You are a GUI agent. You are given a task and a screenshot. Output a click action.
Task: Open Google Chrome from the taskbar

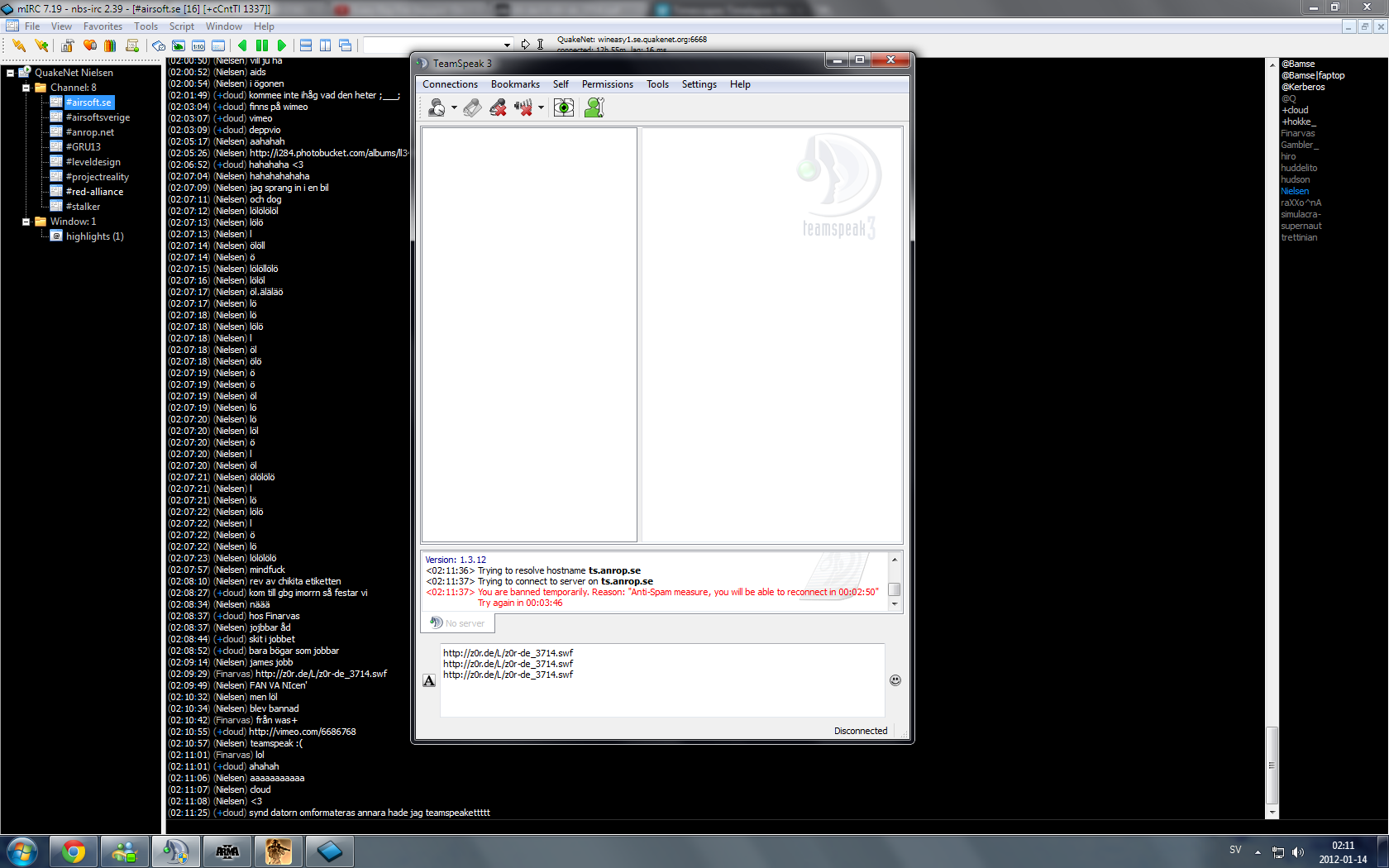[73, 851]
